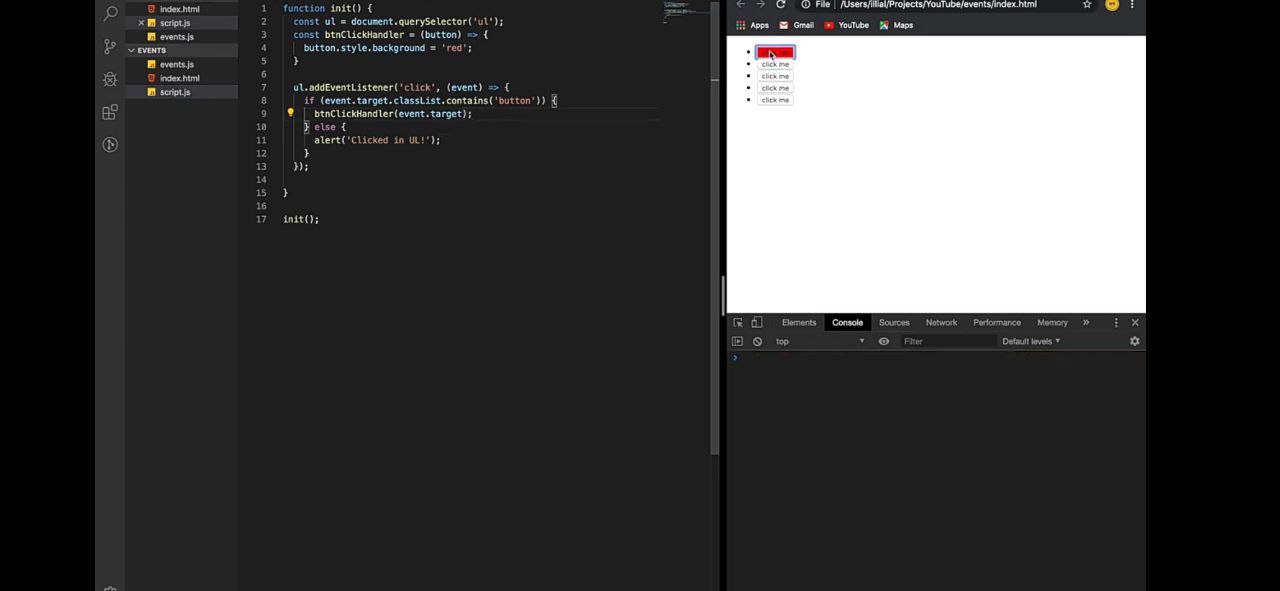Toggle the device toolbar in DevTools
Image resolution: width=1280 pixels, height=591 pixels.
point(757,322)
